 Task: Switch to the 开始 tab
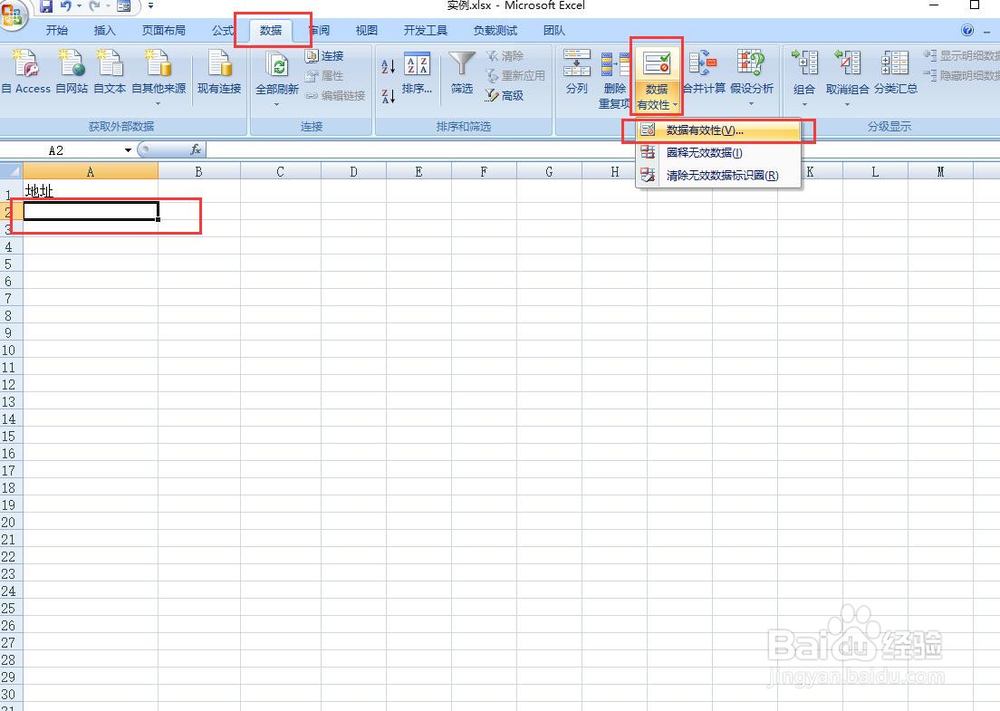pyautogui.click(x=57, y=31)
